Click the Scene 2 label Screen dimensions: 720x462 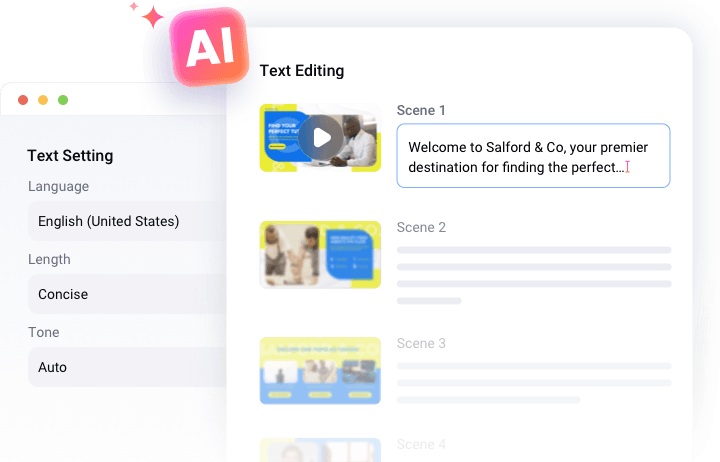pyautogui.click(x=421, y=227)
